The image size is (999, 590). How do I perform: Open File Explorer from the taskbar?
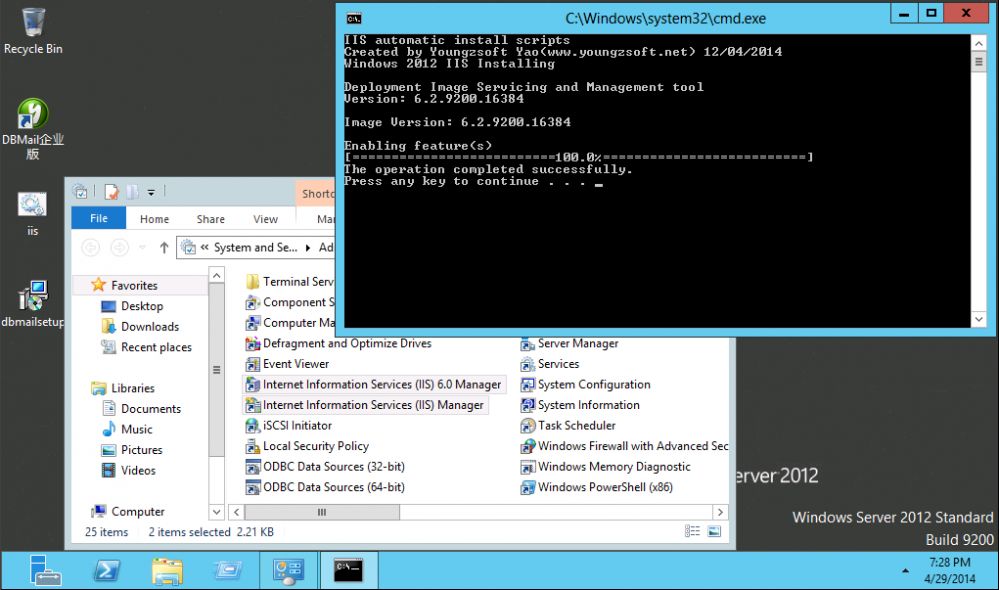(x=167, y=570)
